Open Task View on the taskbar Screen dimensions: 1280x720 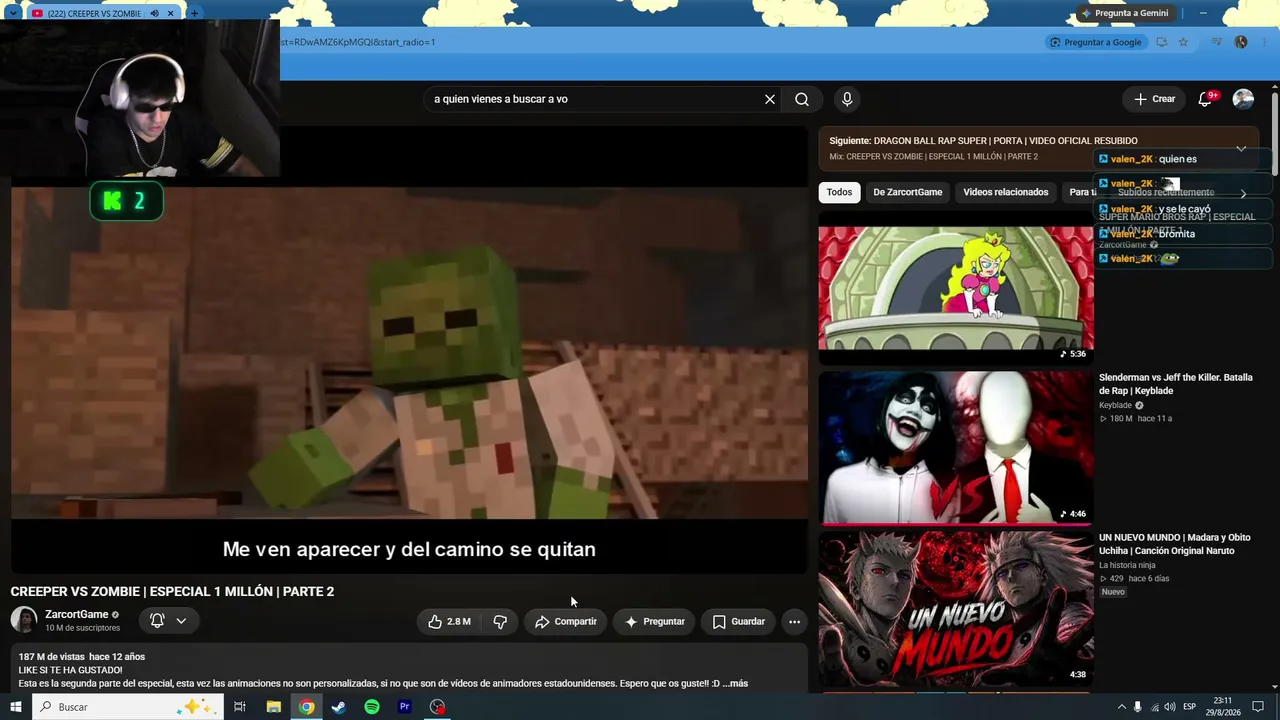click(240, 707)
